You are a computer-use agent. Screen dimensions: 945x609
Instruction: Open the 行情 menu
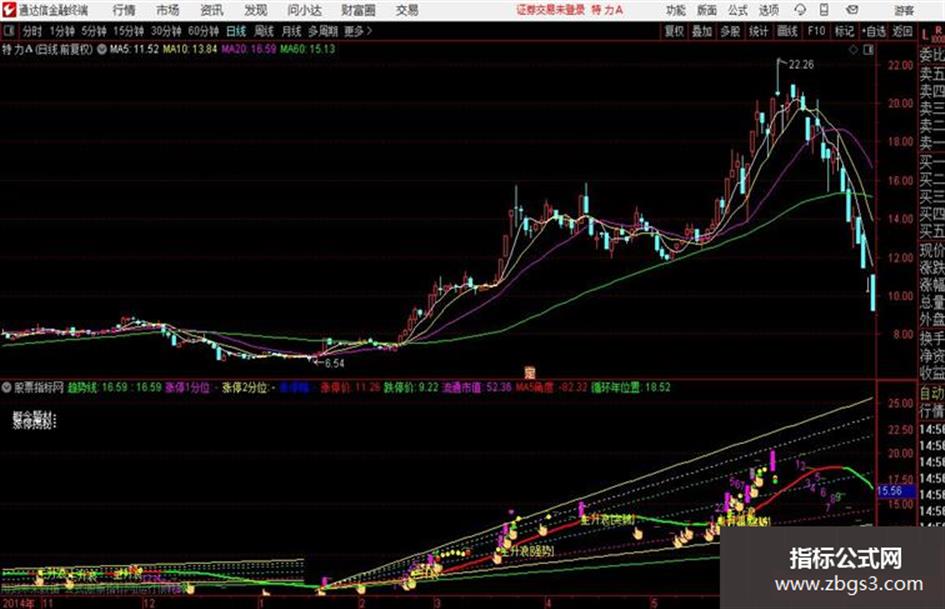124,10
